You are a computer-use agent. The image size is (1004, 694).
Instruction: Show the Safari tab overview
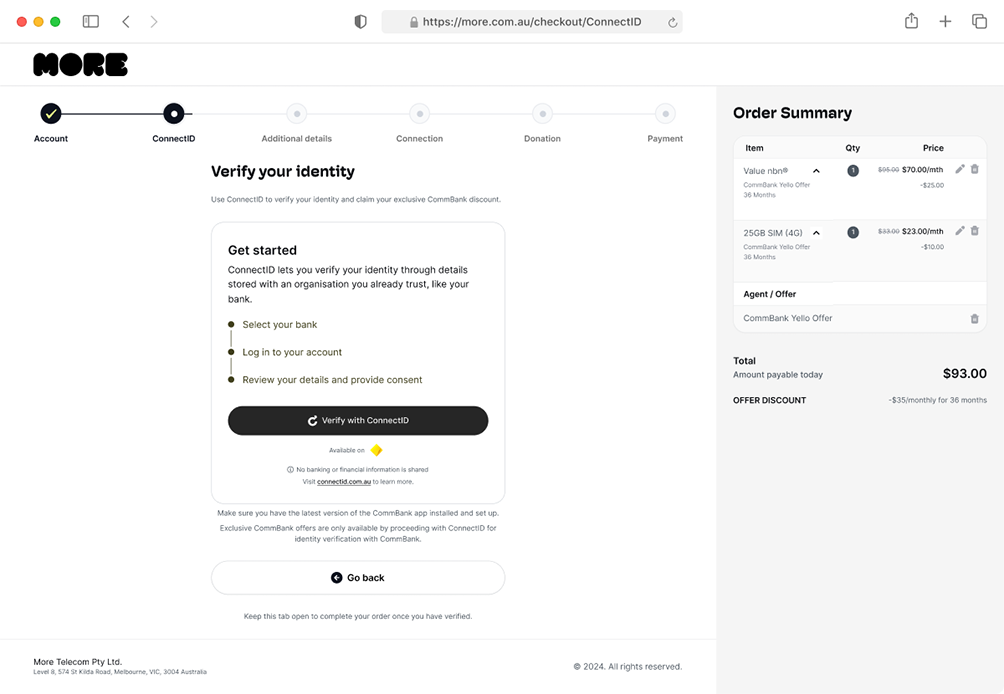[979, 21]
